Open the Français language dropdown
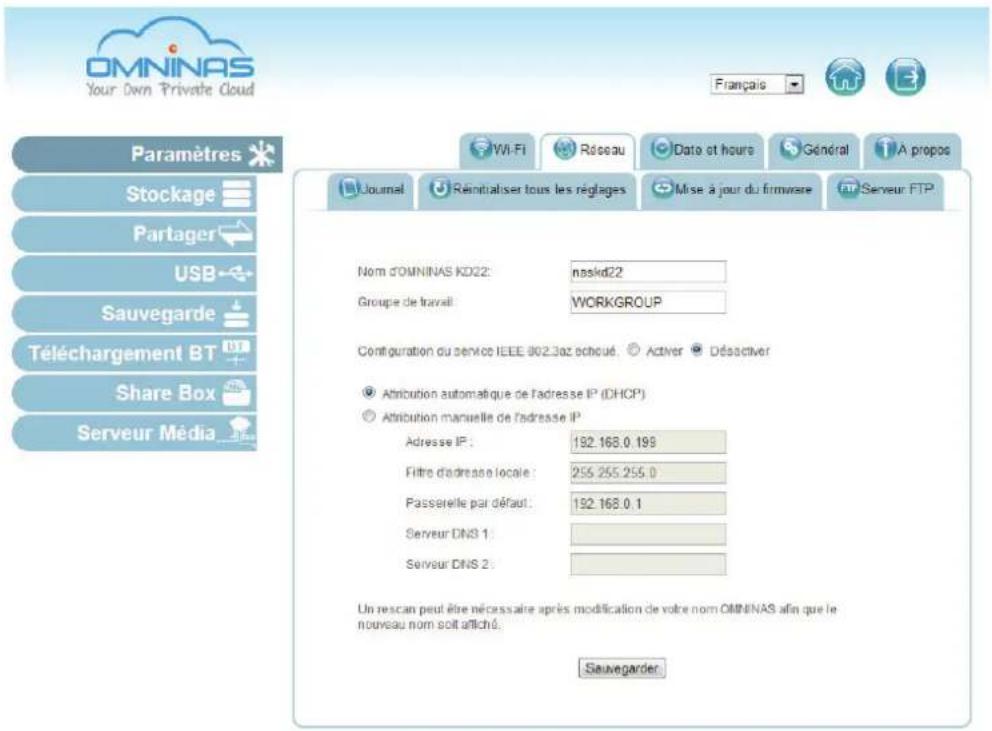This screenshot has height=731, width=992. coord(757,84)
